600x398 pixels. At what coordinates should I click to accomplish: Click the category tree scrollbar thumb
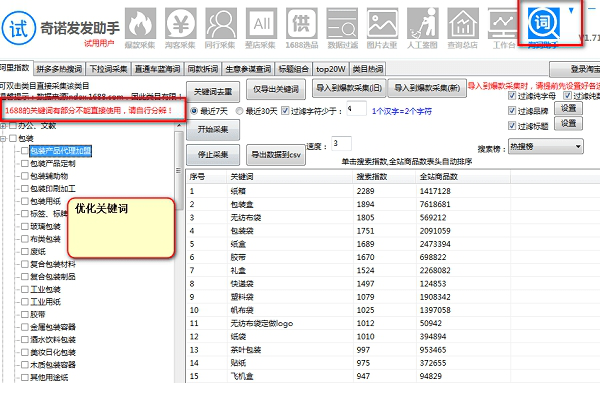tap(178, 170)
